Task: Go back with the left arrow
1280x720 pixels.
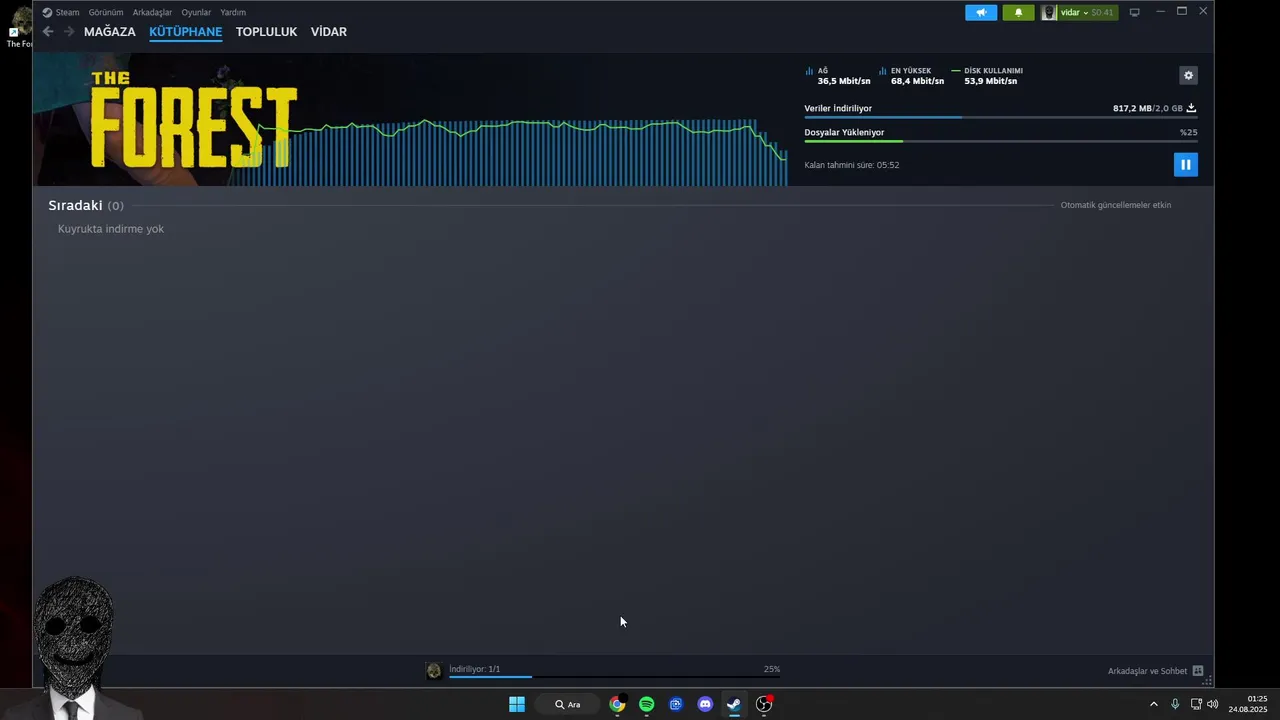Action: pyautogui.click(x=48, y=32)
